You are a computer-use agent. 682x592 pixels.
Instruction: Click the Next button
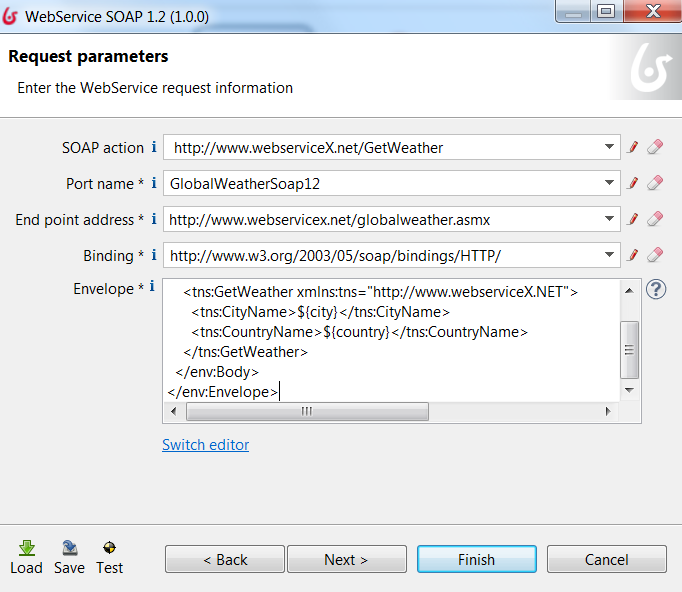coord(347,559)
